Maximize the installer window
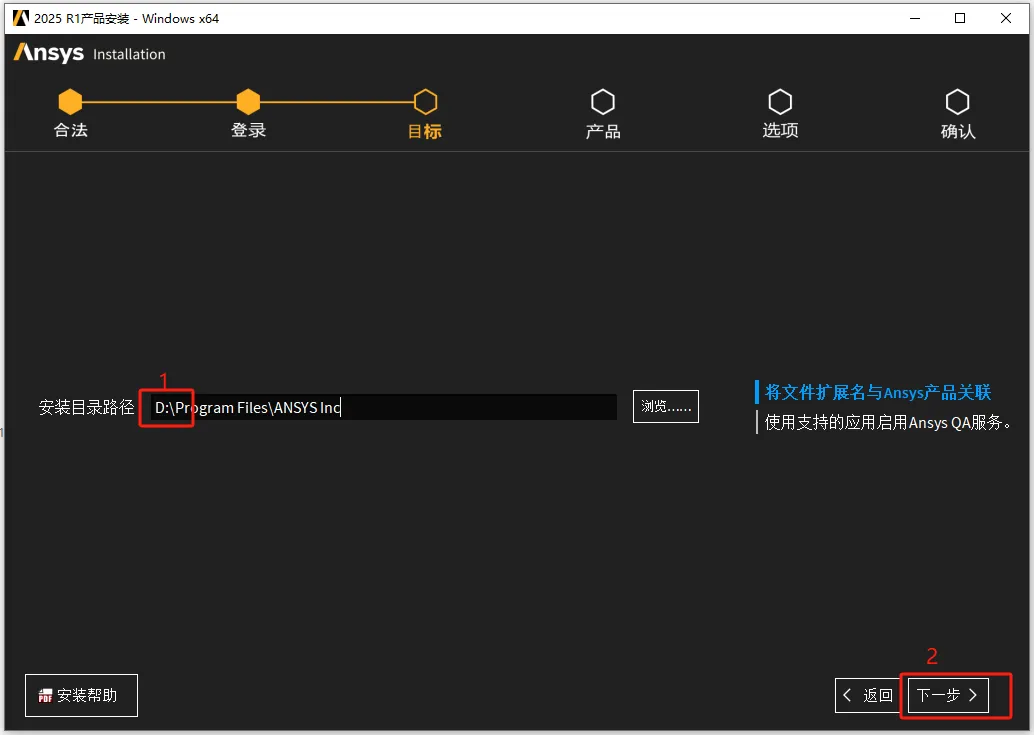 click(960, 18)
